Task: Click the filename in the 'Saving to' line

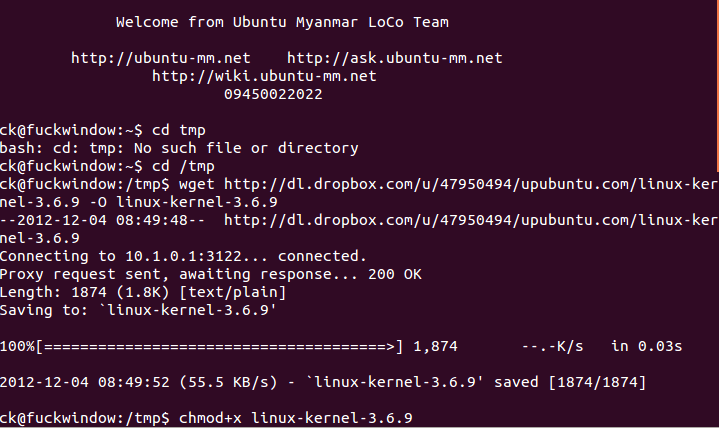Action: click(x=188, y=310)
